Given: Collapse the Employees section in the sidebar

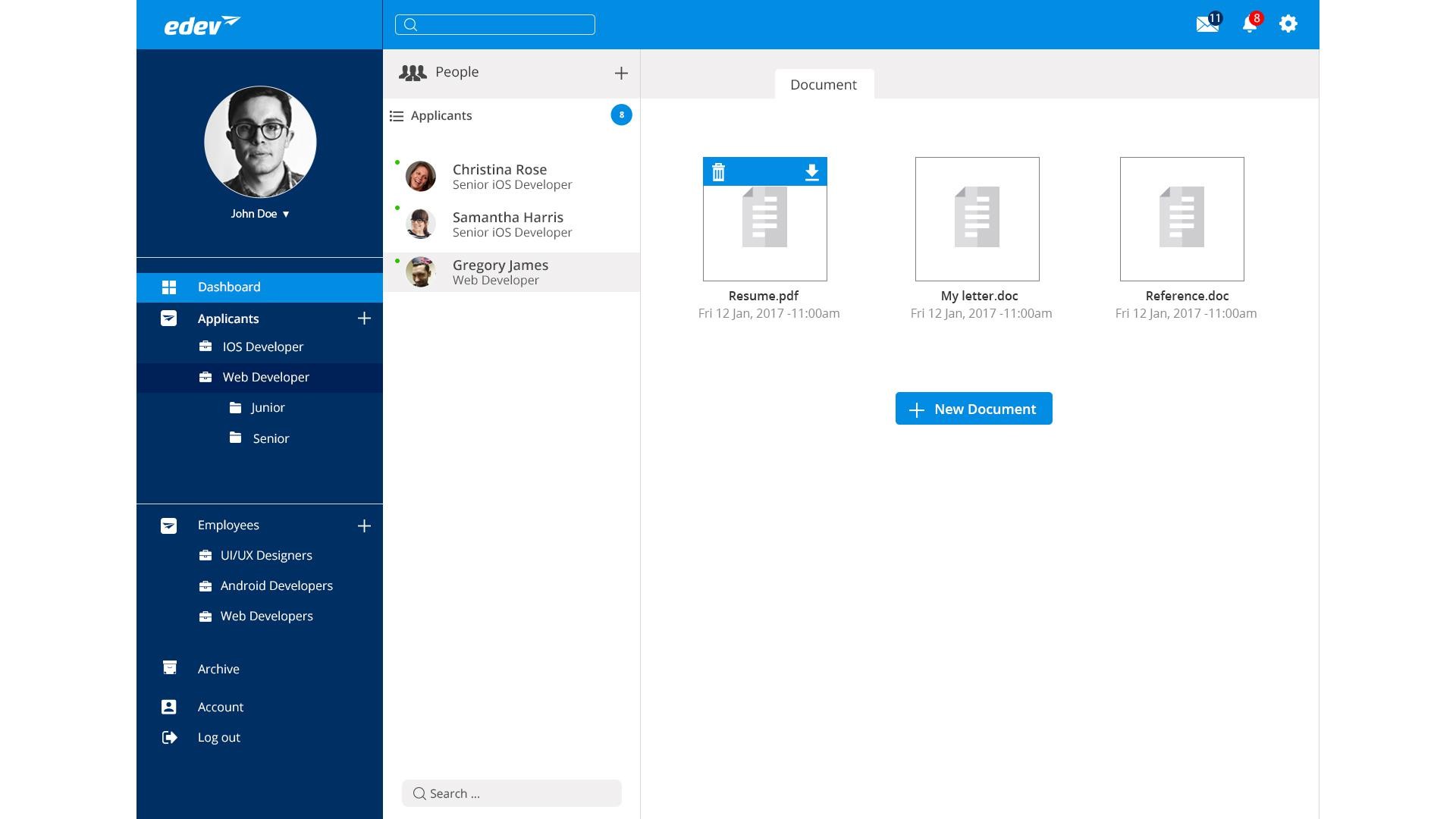Looking at the screenshot, I should 168,526.
